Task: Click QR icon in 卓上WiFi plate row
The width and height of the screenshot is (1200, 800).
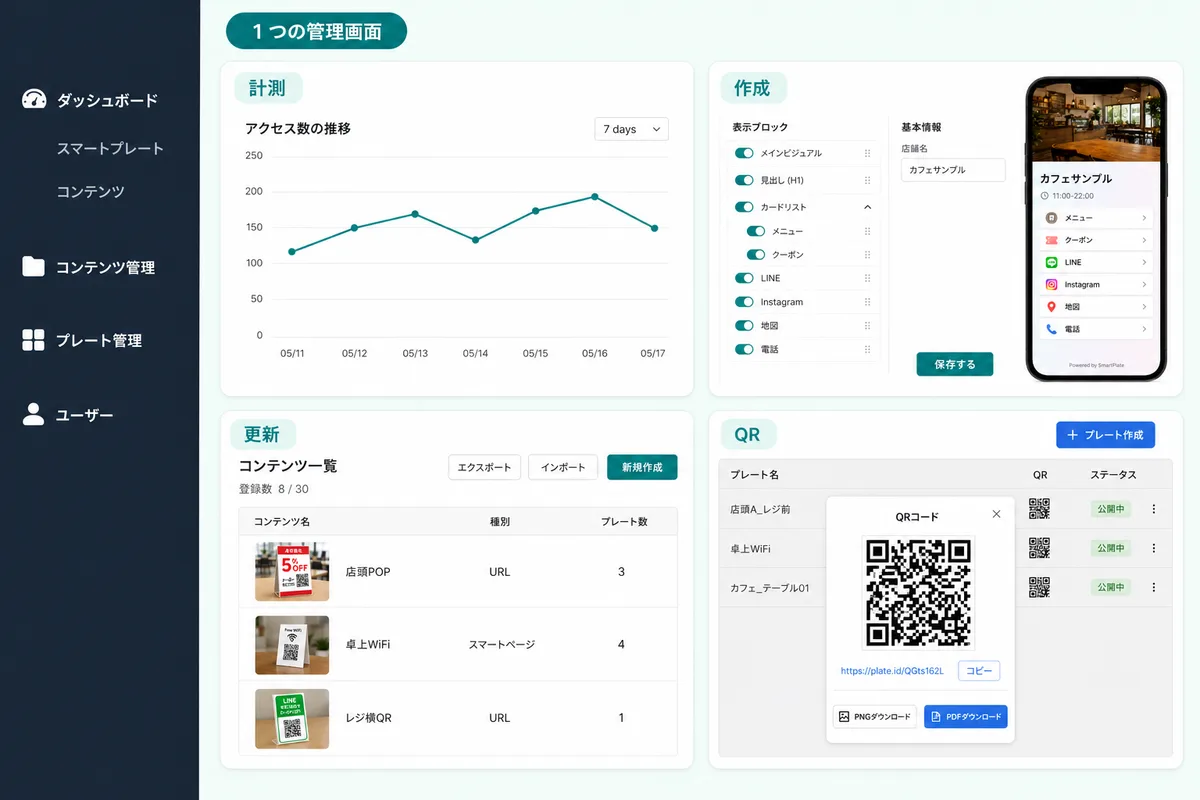Action: pyautogui.click(x=1040, y=548)
